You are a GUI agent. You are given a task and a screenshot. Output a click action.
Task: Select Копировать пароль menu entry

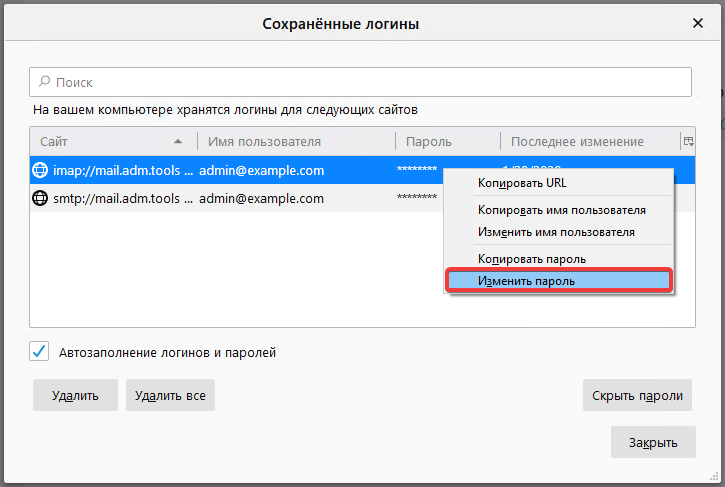point(532,259)
